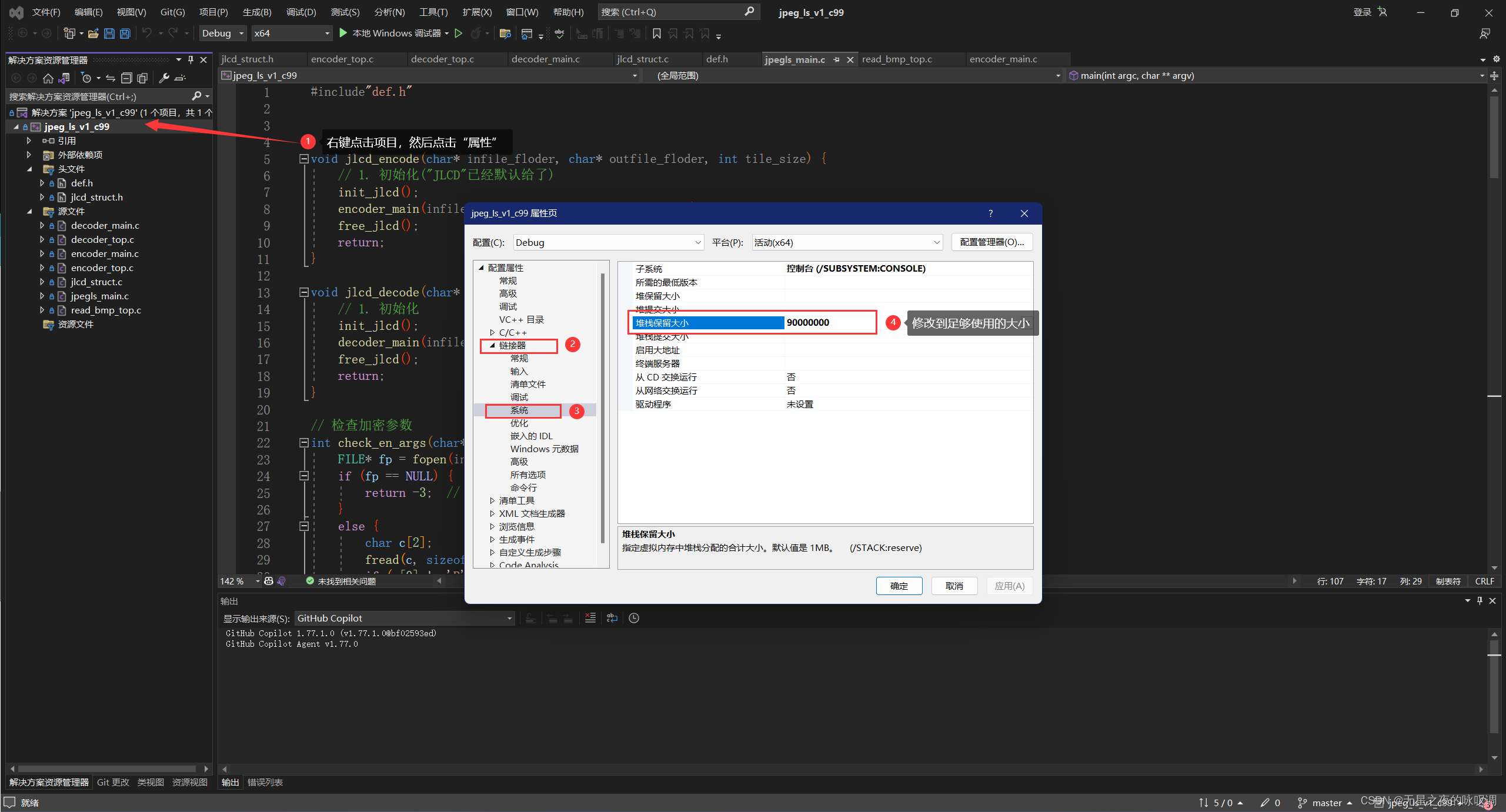Click the Live Share icon under window controls

(1485, 34)
